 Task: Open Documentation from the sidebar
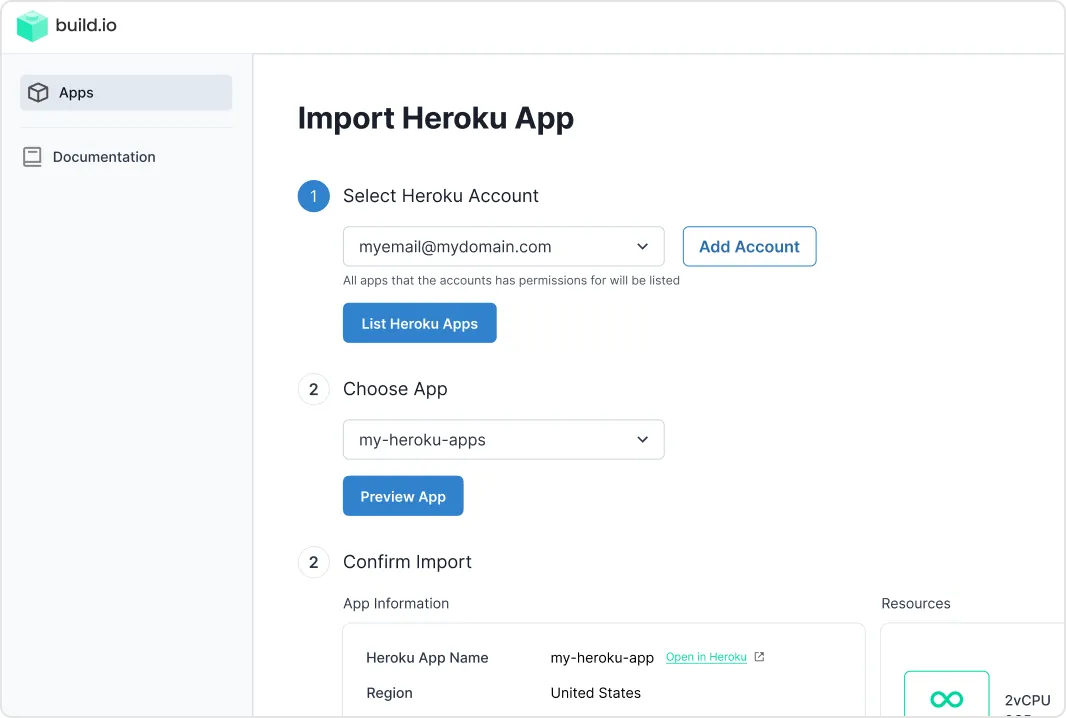pyautogui.click(x=104, y=157)
